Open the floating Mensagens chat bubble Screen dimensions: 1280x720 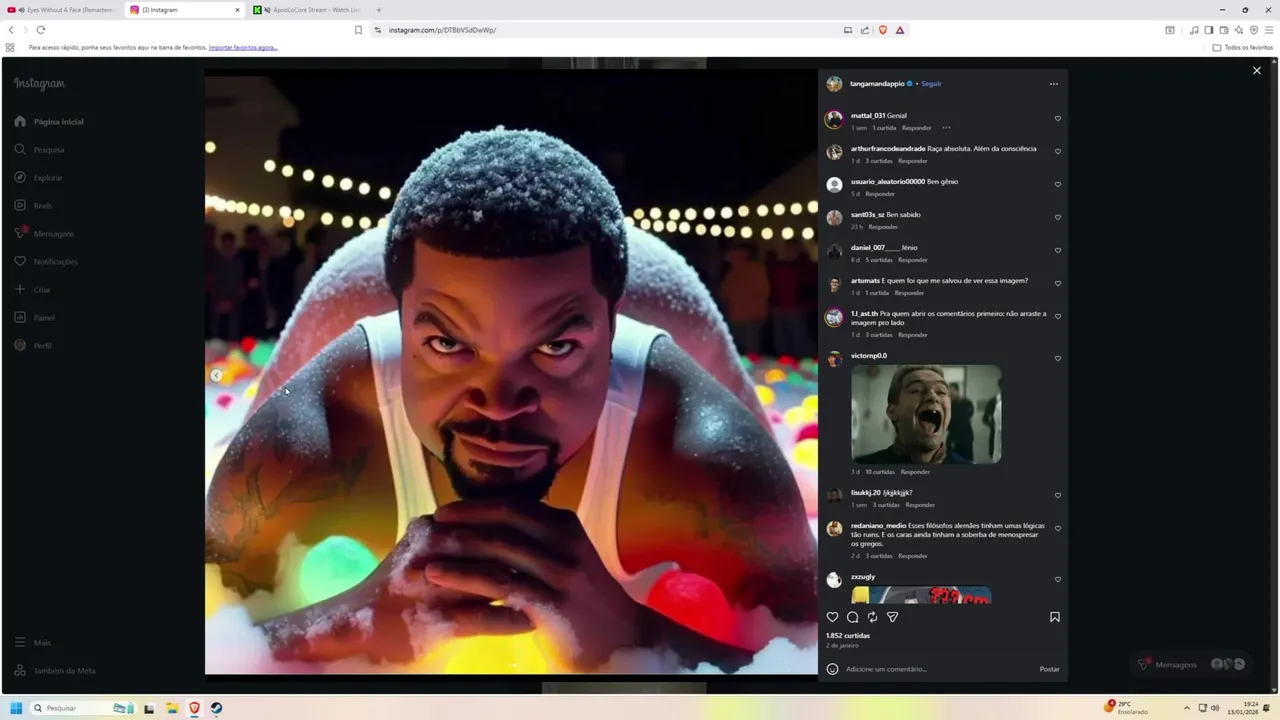pos(1191,664)
